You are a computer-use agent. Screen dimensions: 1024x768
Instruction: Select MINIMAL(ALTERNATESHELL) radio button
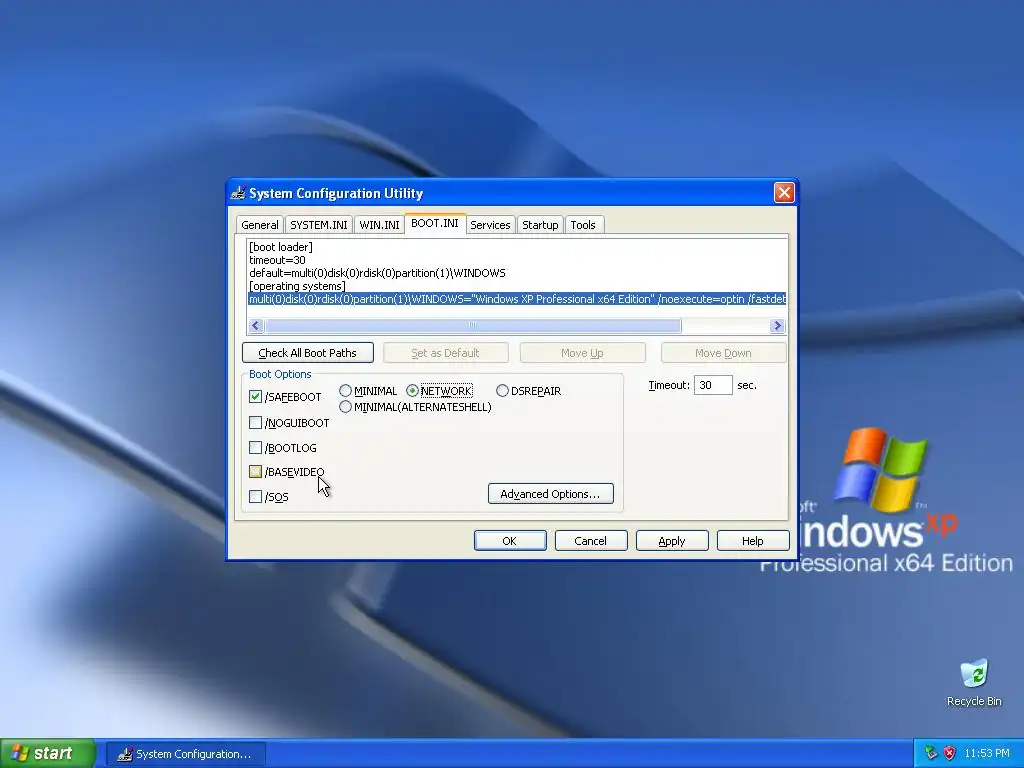[x=345, y=407]
